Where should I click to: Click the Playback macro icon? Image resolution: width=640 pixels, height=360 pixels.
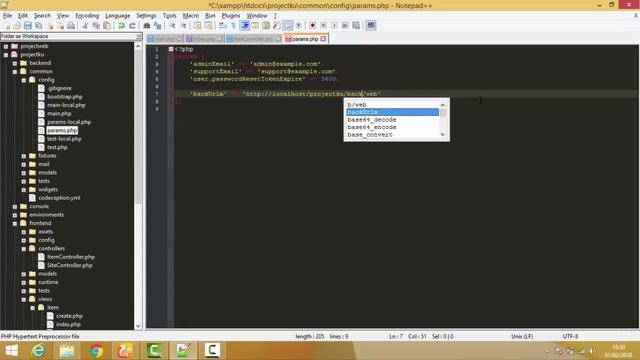point(335,25)
